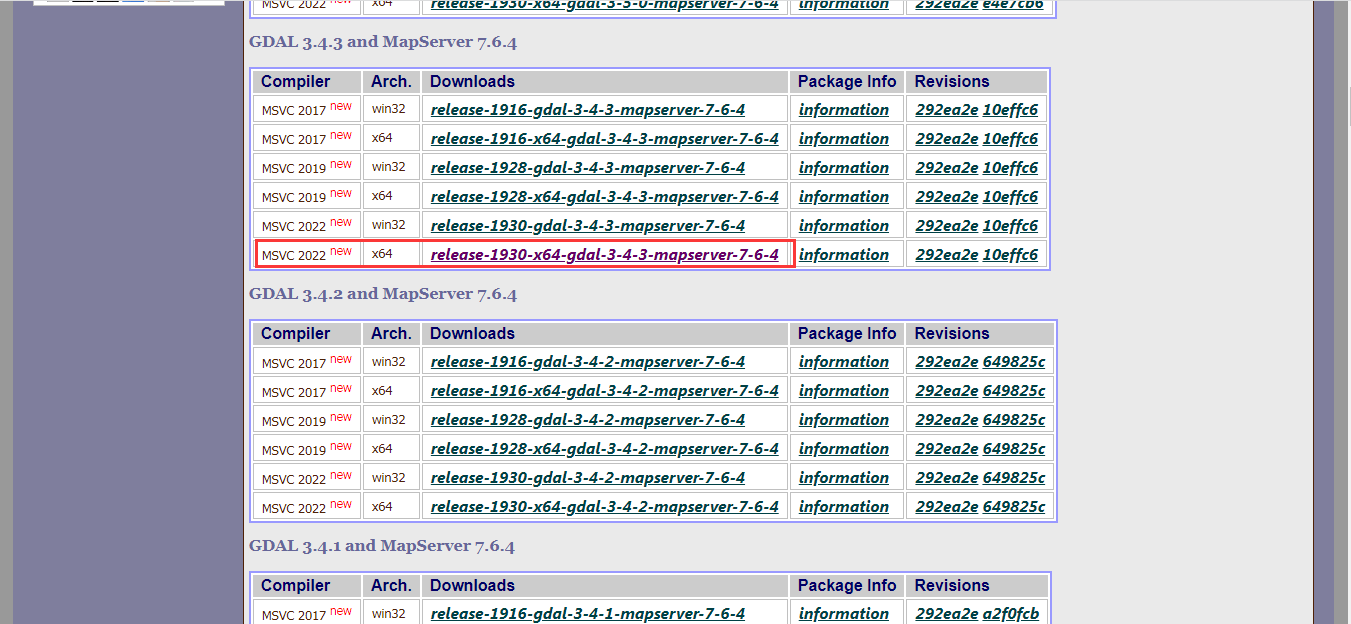Image resolution: width=1351 pixels, height=624 pixels.
Task: Show information for release-1930-x64-gdal-3-4-2 row
Action: (844, 507)
